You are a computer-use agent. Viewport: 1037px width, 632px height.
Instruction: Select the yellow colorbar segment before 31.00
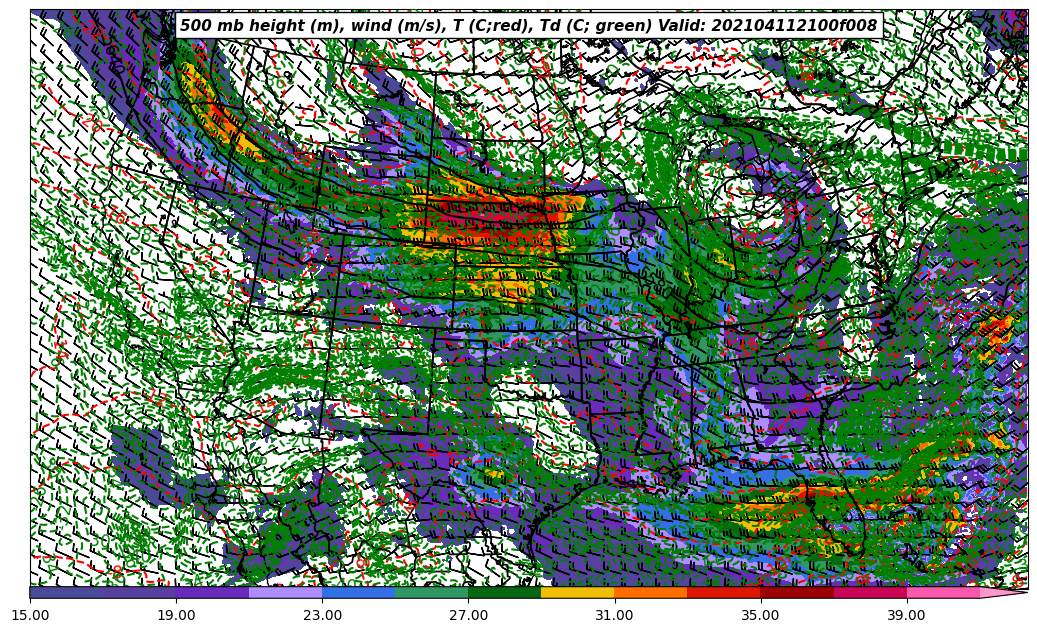pos(577,593)
